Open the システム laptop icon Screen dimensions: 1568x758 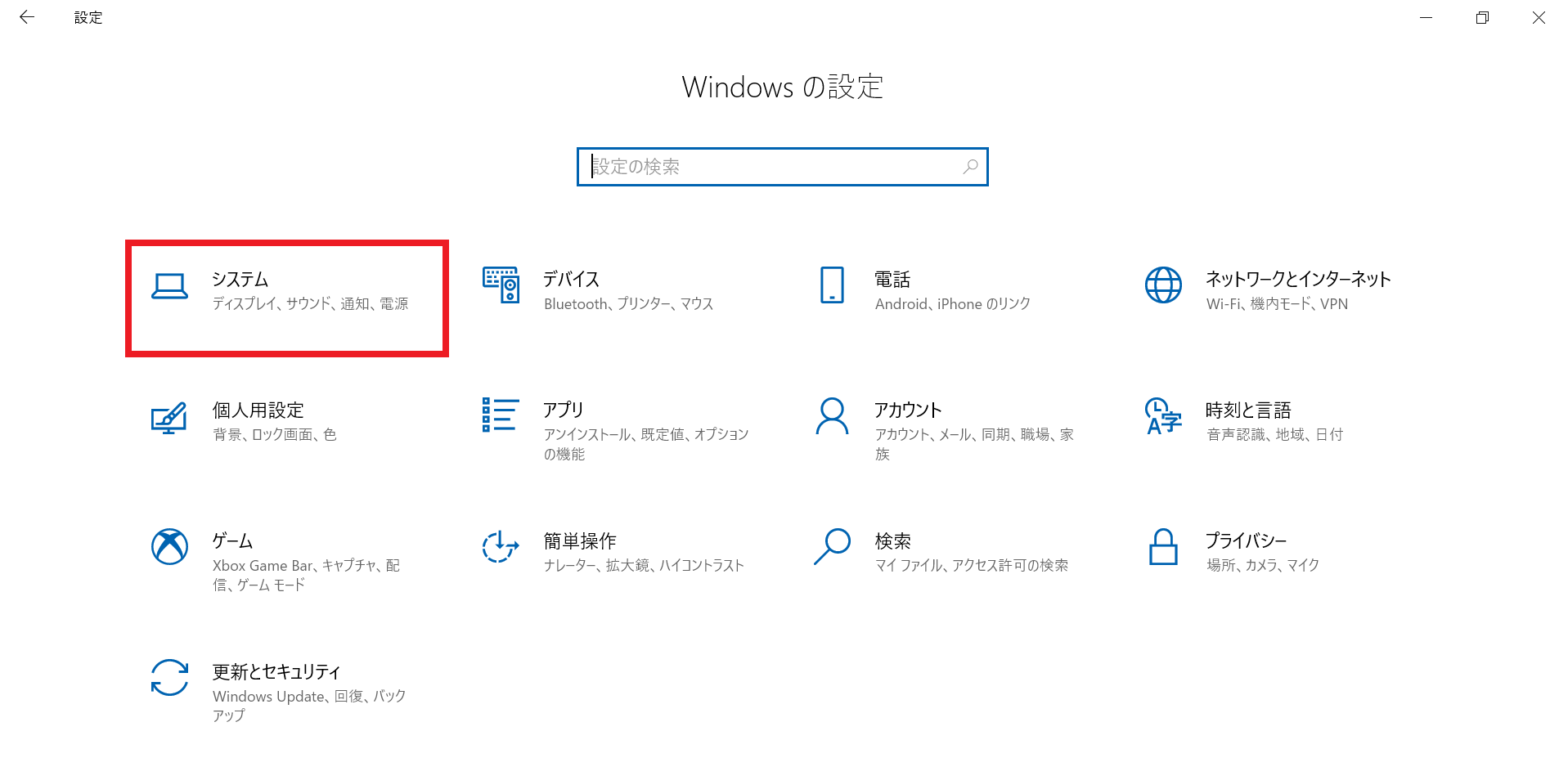[169, 285]
